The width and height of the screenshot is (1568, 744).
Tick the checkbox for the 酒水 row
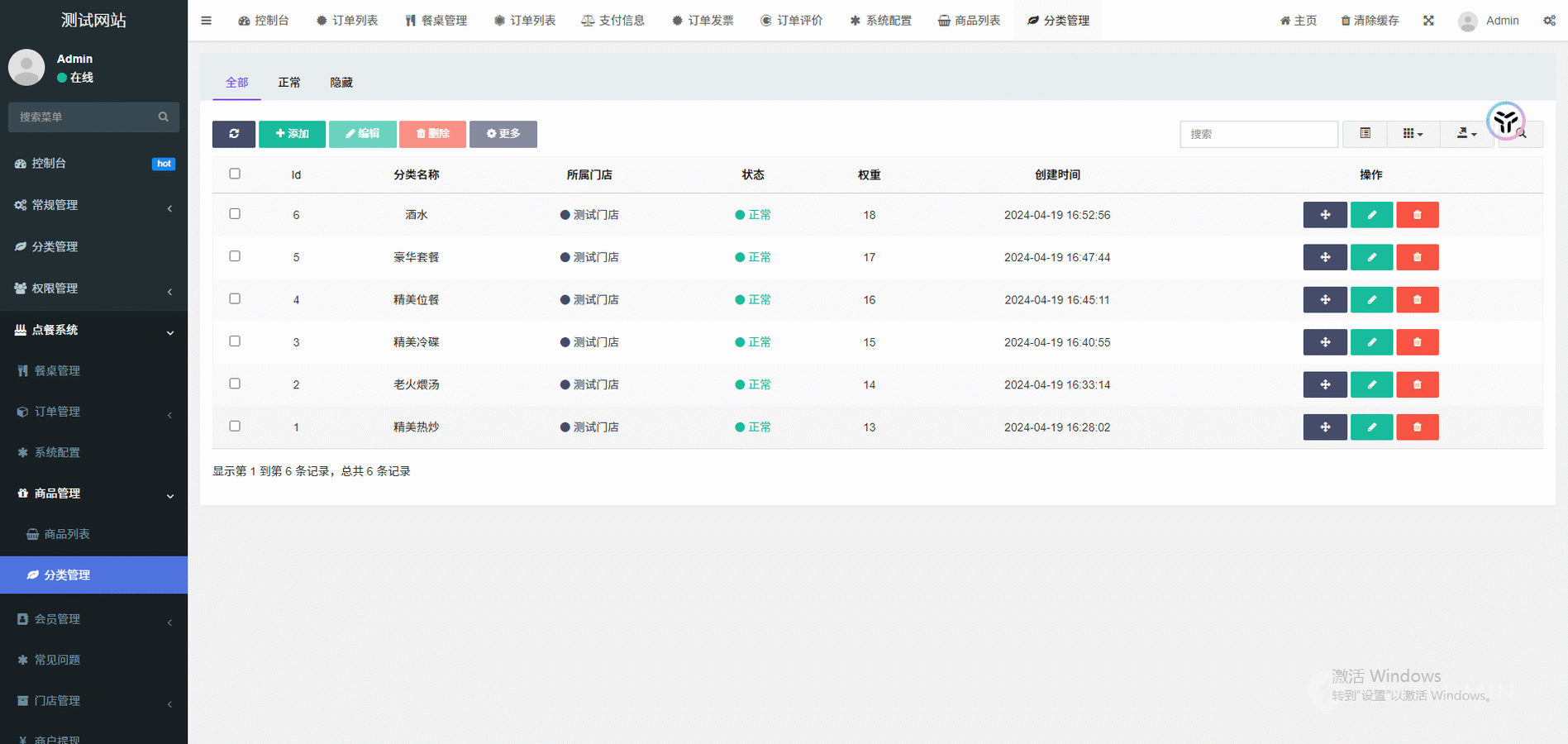click(235, 214)
